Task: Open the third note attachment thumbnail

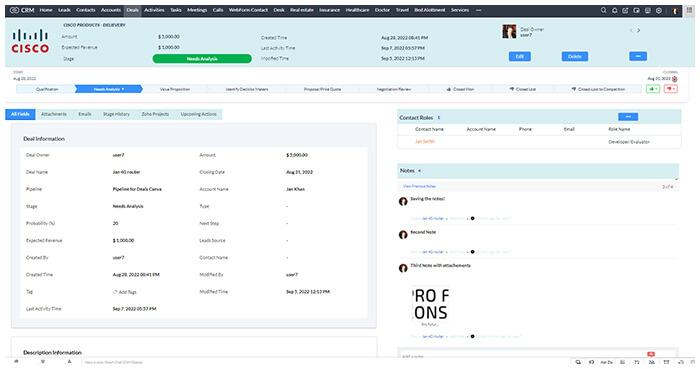Action: pyautogui.click(x=430, y=304)
